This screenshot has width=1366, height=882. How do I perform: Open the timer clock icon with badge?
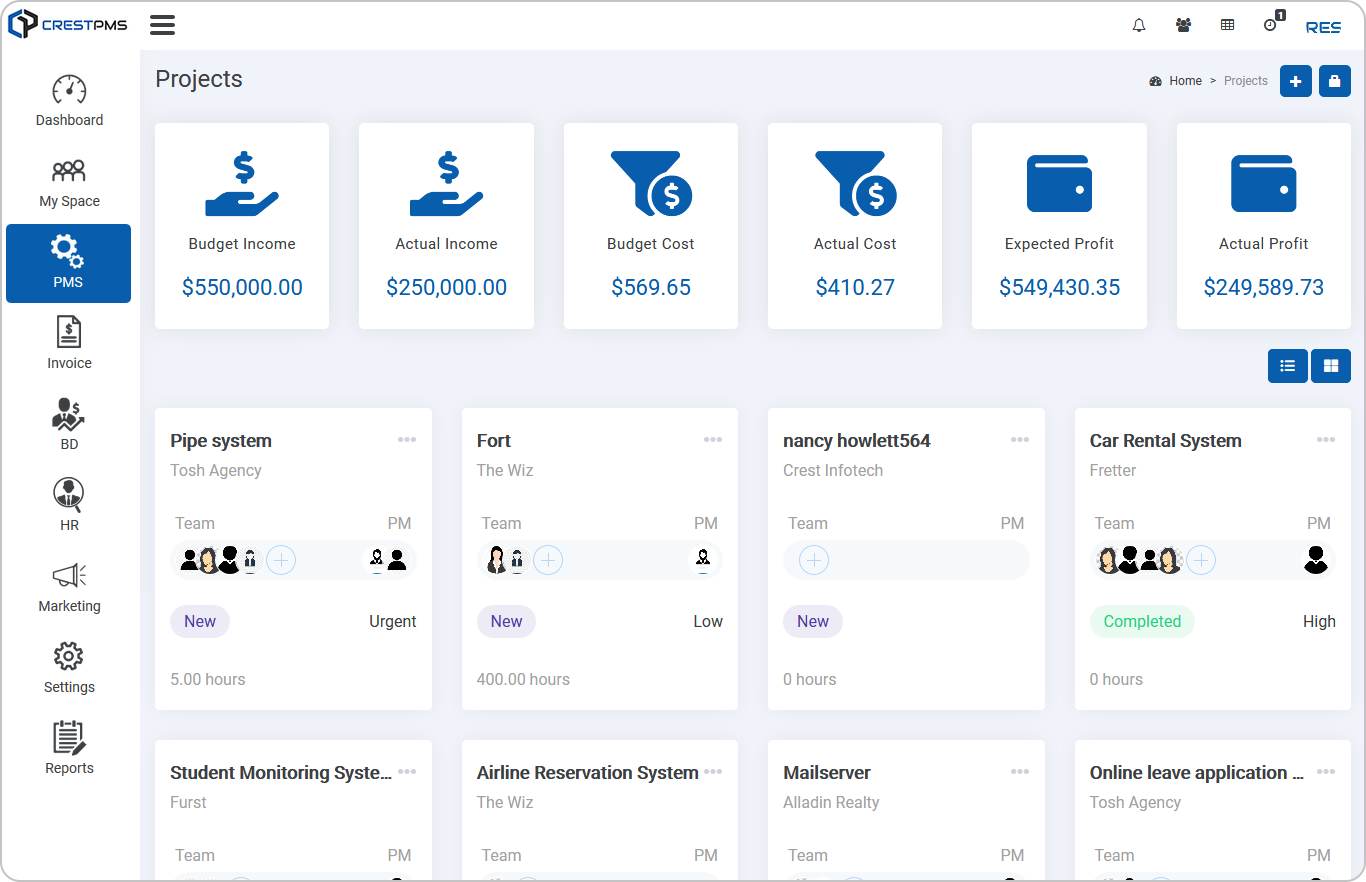click(1272, 24)
